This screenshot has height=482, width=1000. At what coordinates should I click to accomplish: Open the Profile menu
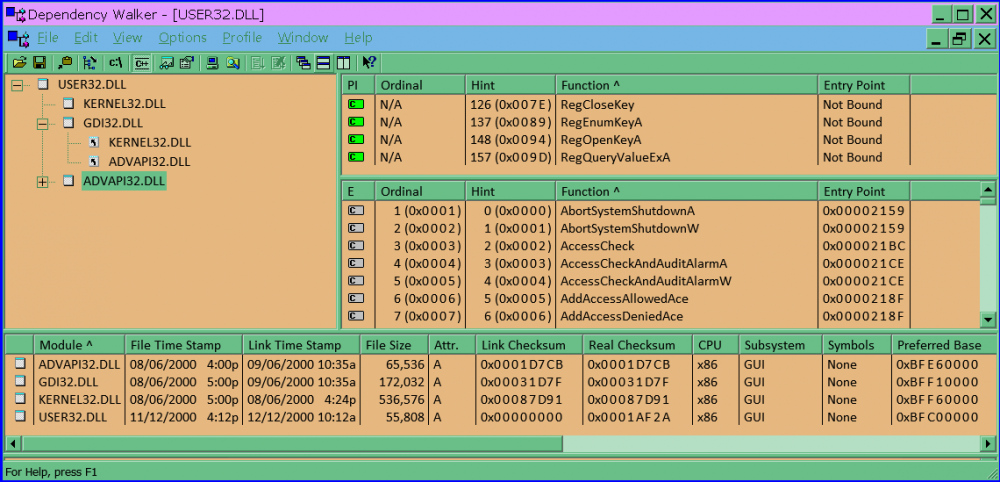(x=242, y=38)
